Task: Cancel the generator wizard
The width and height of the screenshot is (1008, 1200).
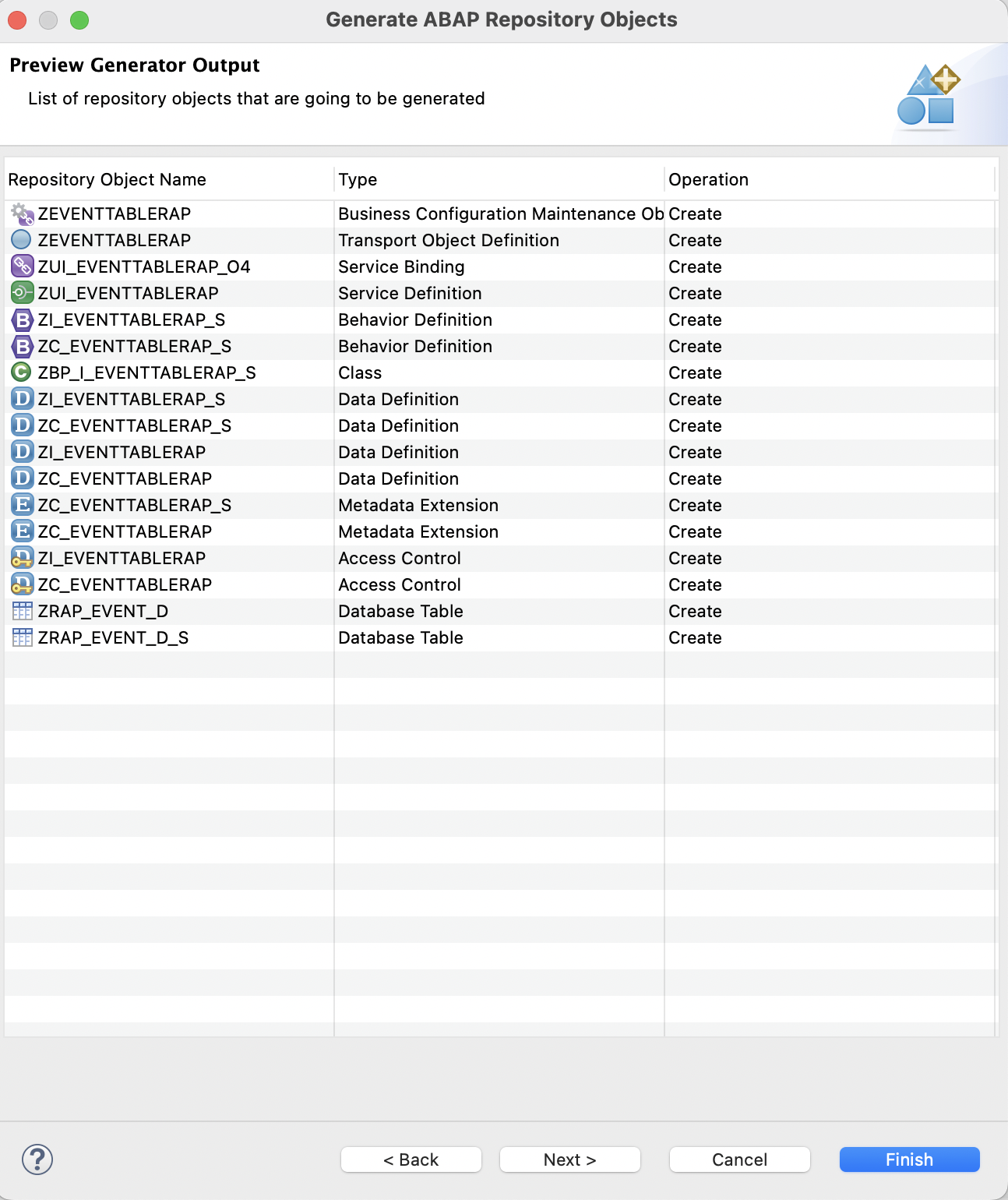Action: 740,1159
